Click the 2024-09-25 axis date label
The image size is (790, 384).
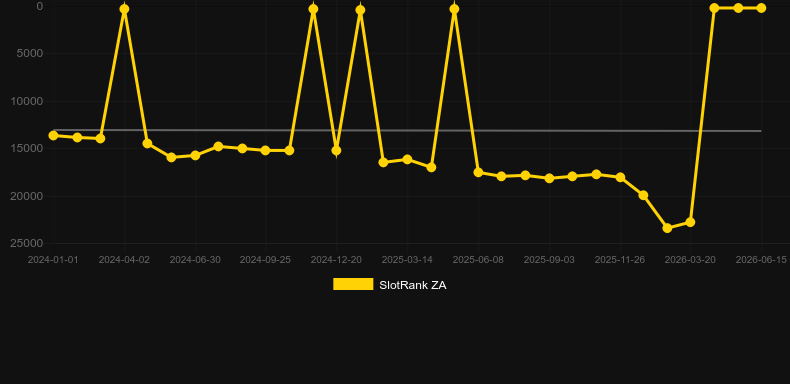click(265, 260)
